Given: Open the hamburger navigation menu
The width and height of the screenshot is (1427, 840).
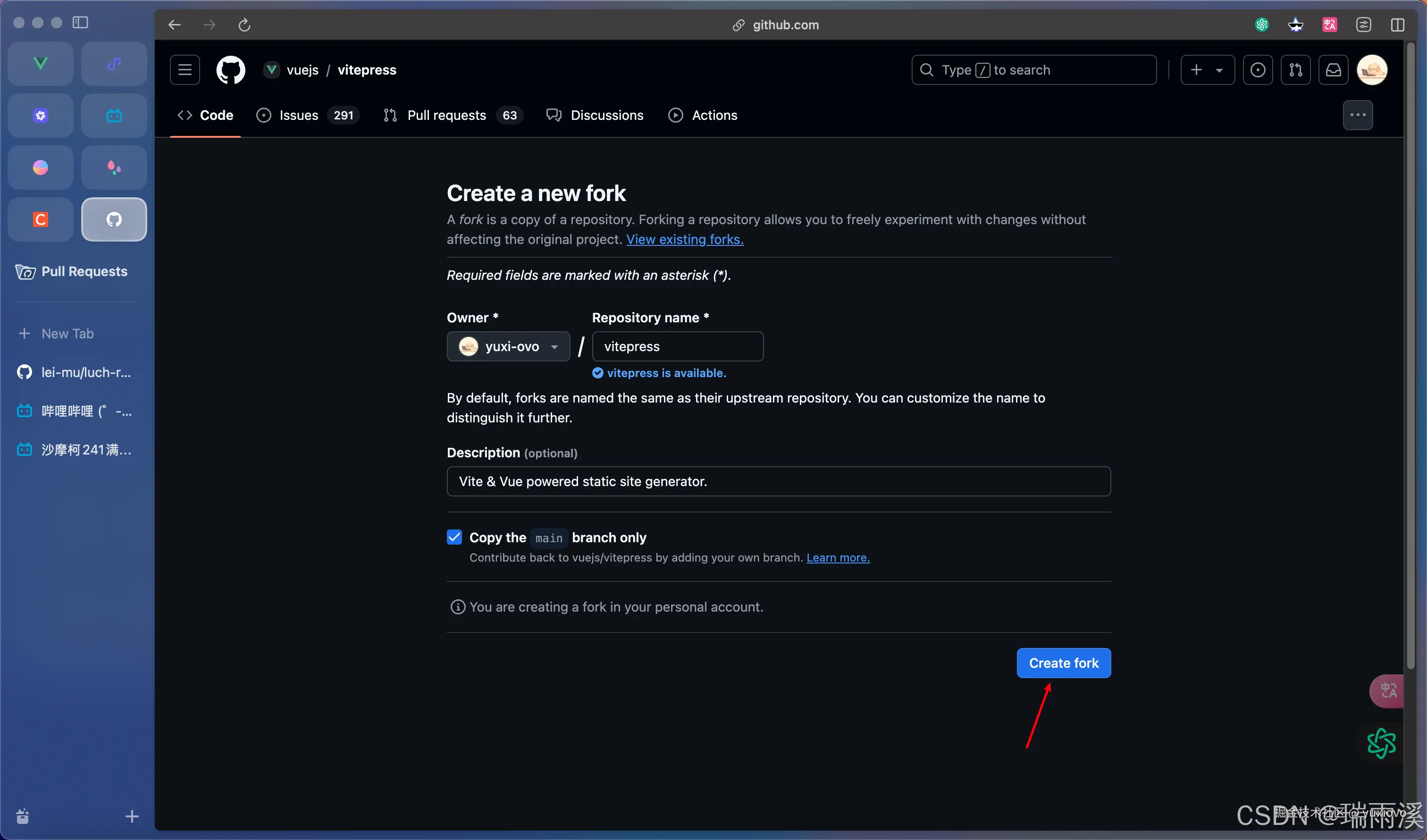Looking at the screenshot, I should click(x=185, y=70).
